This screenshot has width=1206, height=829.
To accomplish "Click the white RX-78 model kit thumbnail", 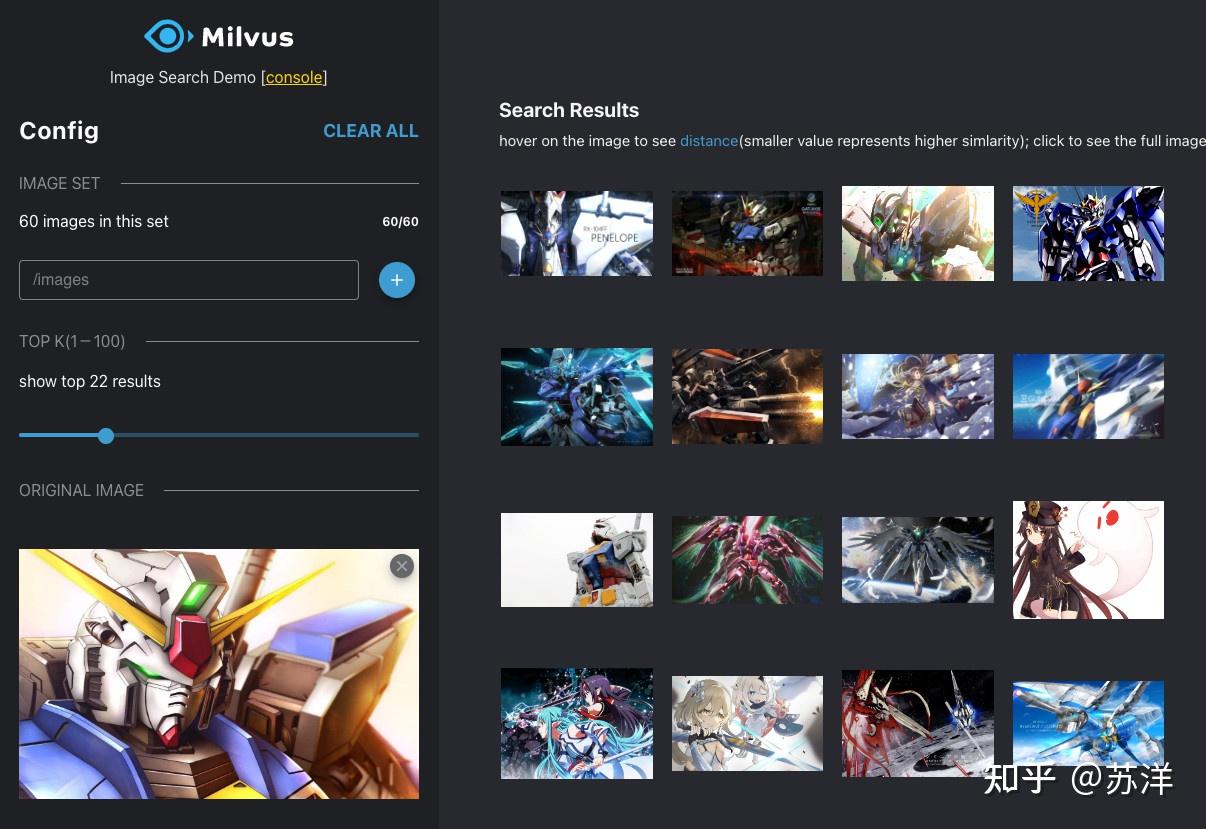I will pos(576,560).
